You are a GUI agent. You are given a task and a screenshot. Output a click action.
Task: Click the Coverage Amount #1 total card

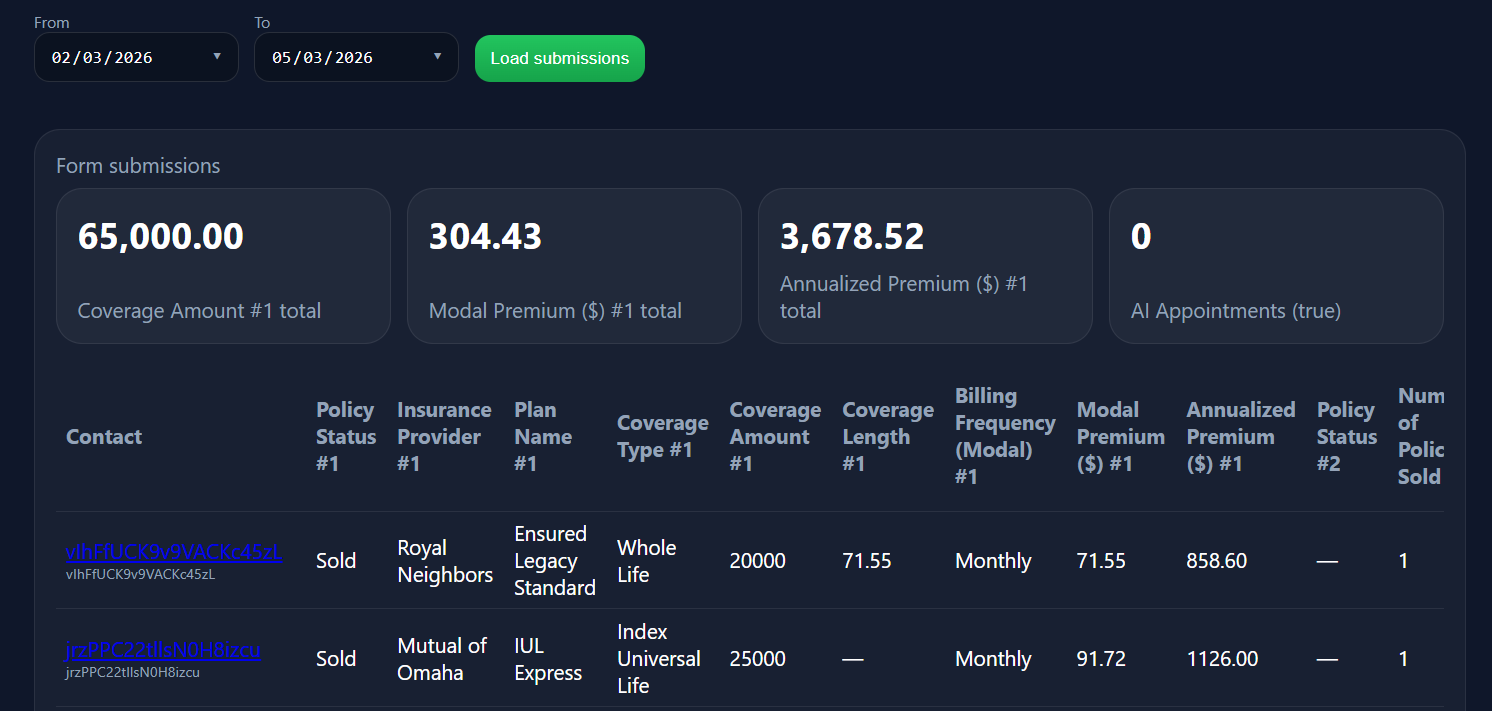click(223, 266)
